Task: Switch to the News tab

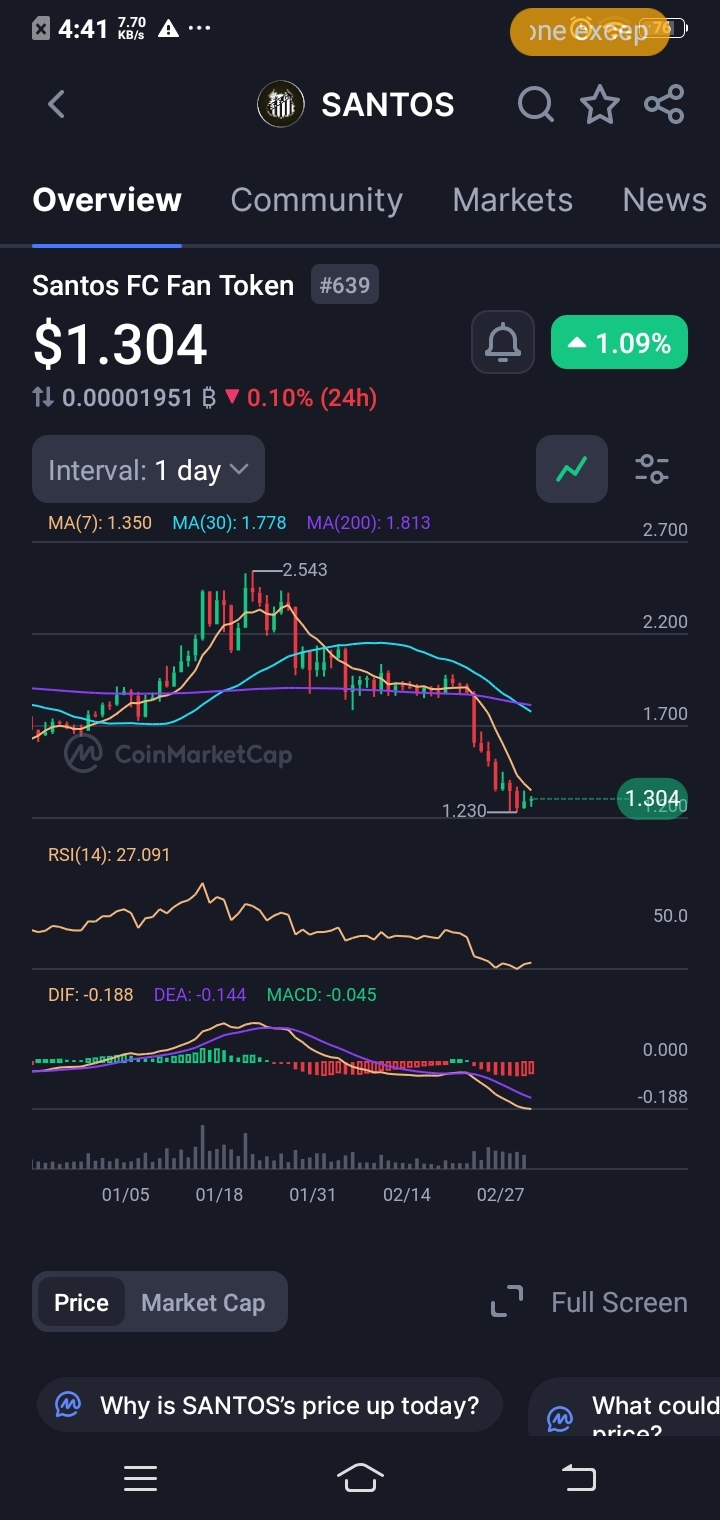Action: pyautogui.click(x=664, y=200)
